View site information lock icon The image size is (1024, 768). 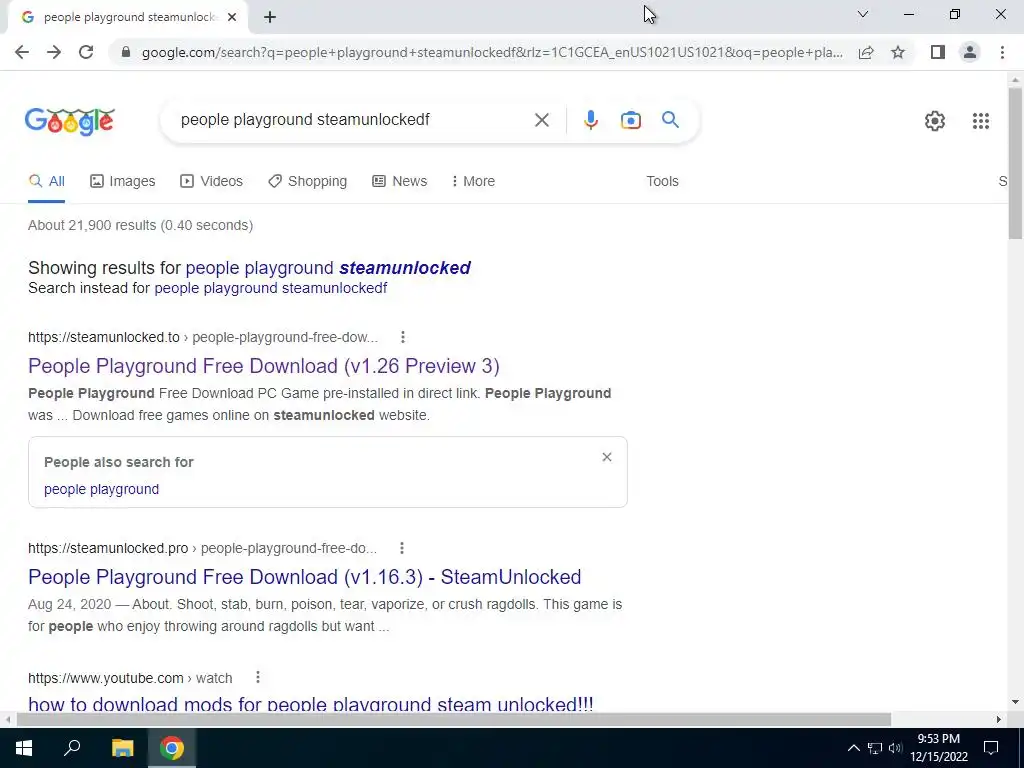coord(126,52)
